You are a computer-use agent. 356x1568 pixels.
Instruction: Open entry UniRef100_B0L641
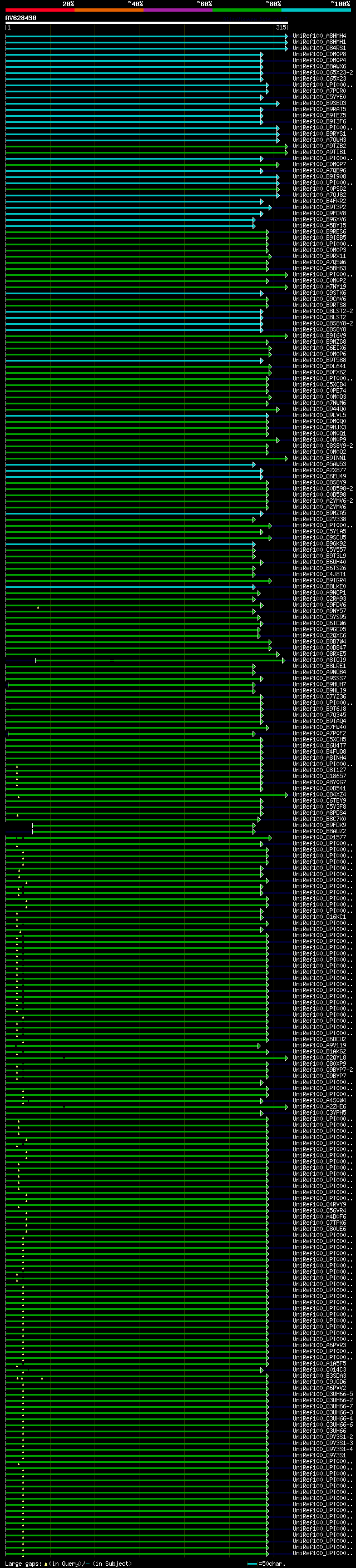coord(319,367)
